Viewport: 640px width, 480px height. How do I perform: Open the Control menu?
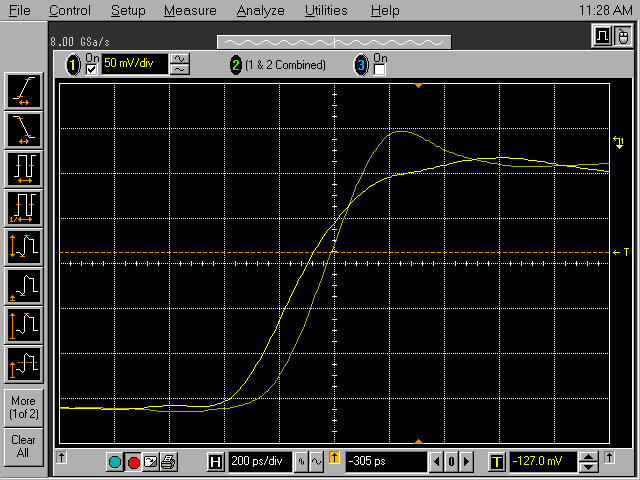(x=70, y=10)
